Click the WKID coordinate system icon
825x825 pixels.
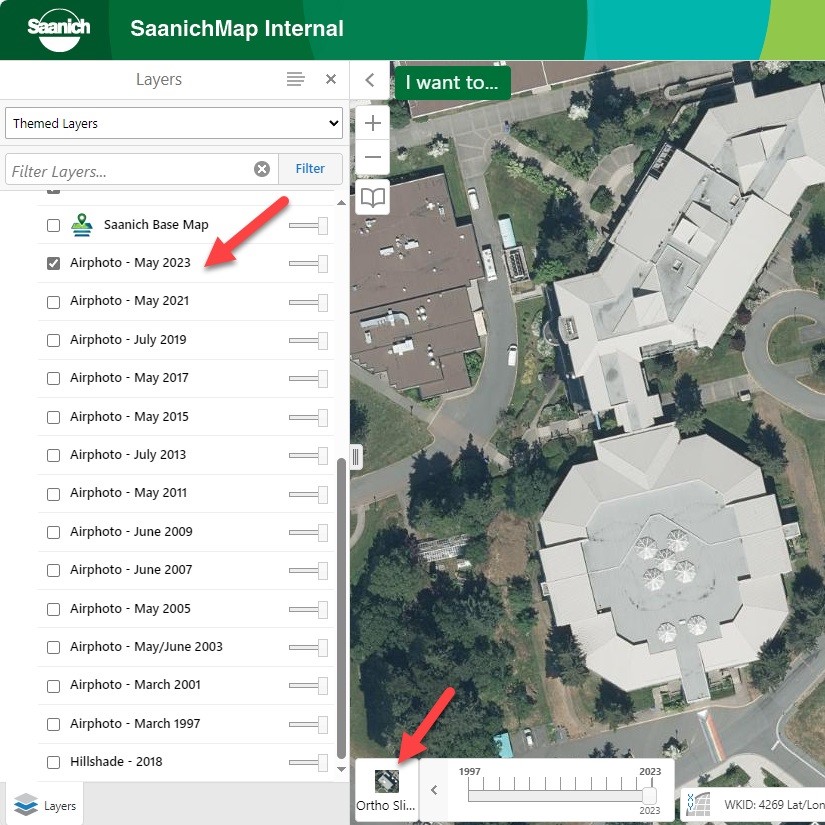pos(697,804)
